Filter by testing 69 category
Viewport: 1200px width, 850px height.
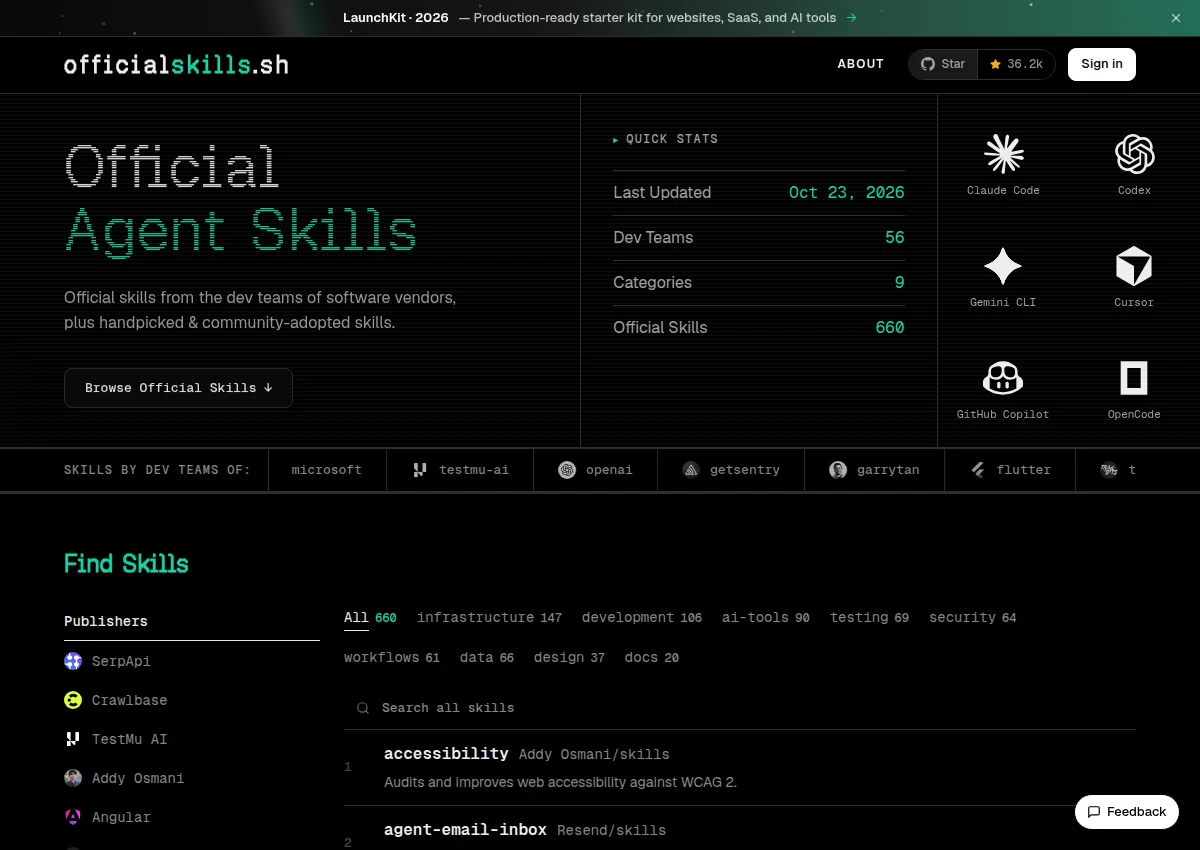pos(869,618)
